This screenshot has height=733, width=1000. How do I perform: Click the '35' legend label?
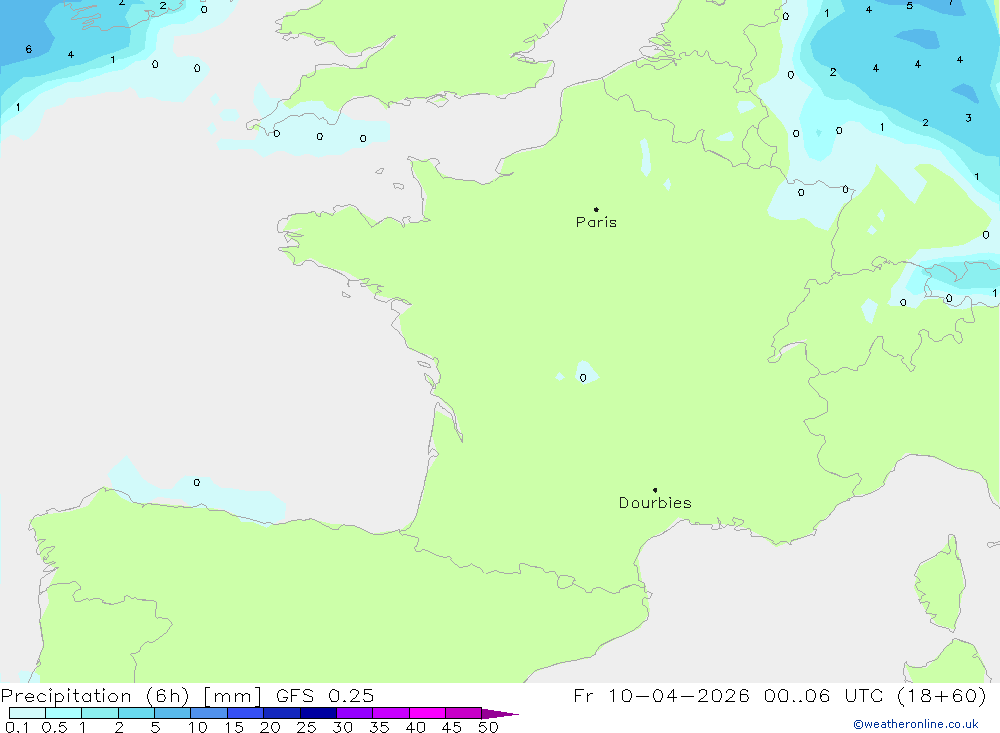pyautogui.click(x=379, y=727)
